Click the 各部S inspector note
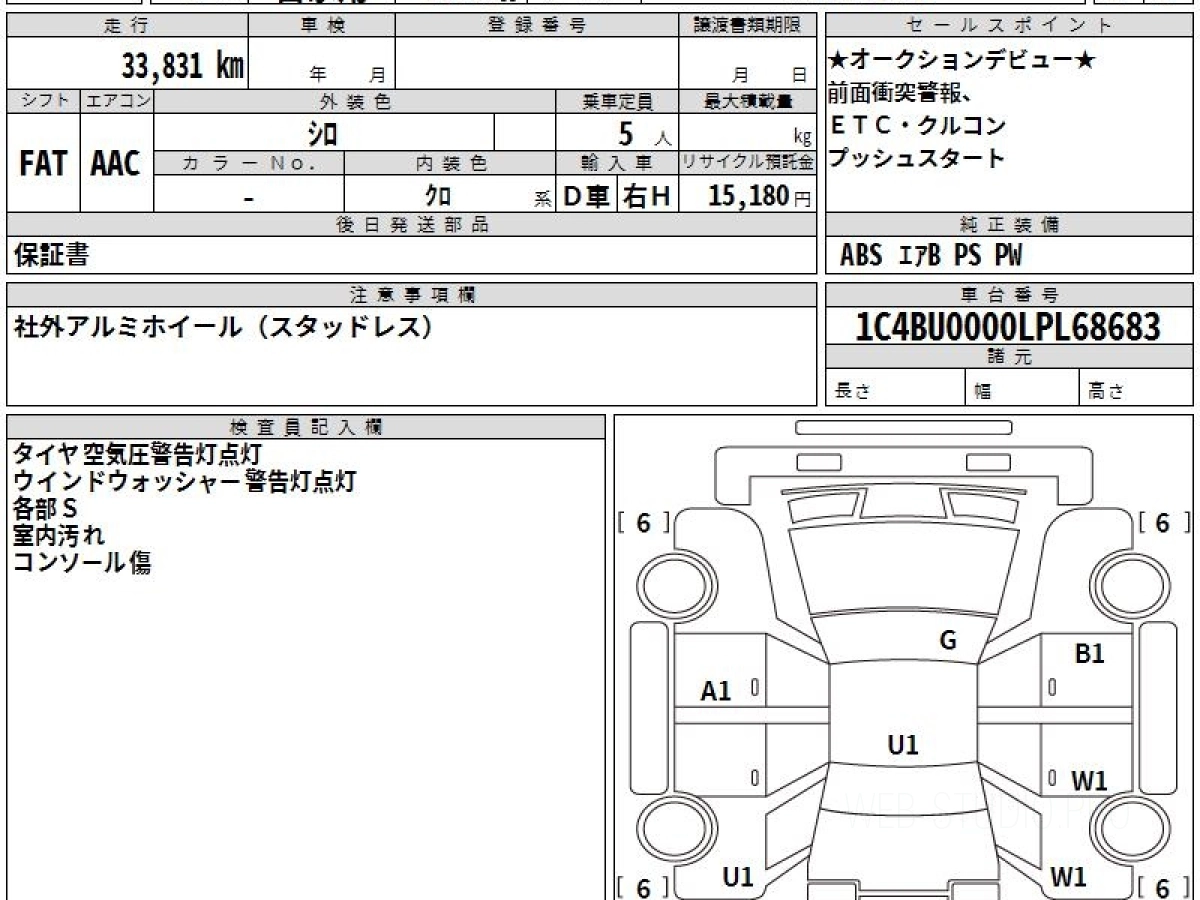Screen dimensions: 1200x900 tap(45, 508)
